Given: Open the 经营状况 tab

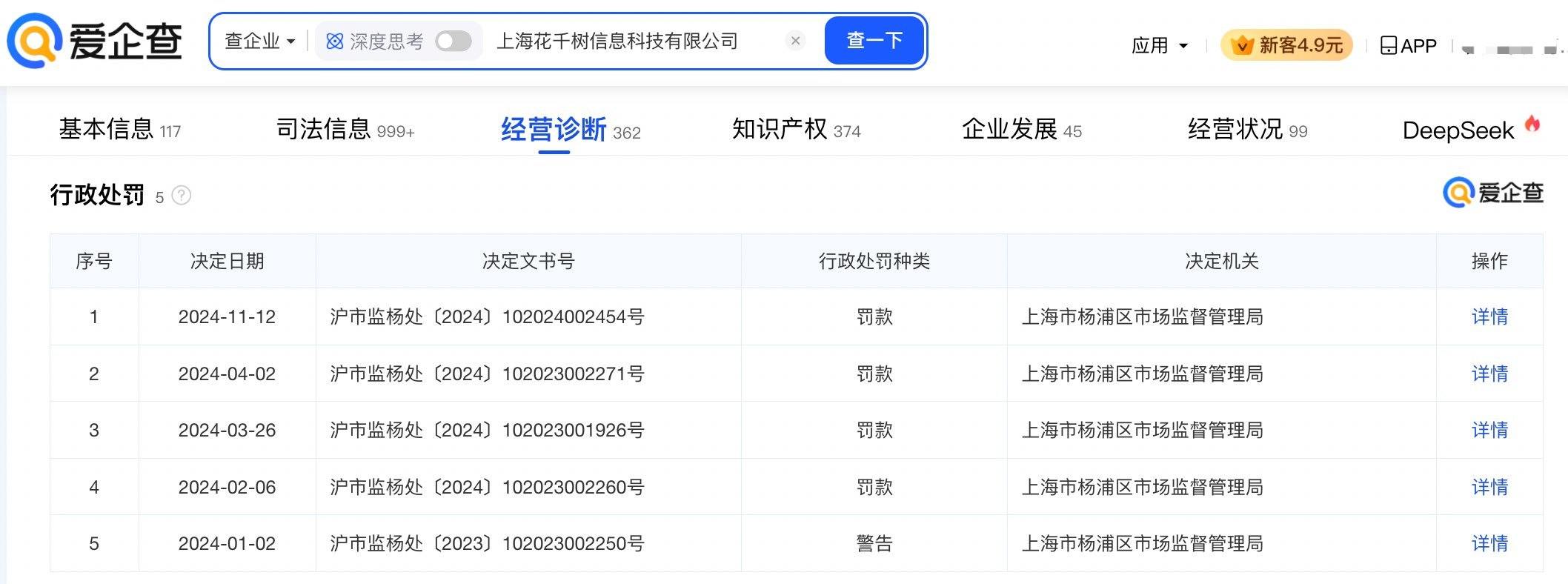Looking at the screenshot, I should tap(1248, 130).
